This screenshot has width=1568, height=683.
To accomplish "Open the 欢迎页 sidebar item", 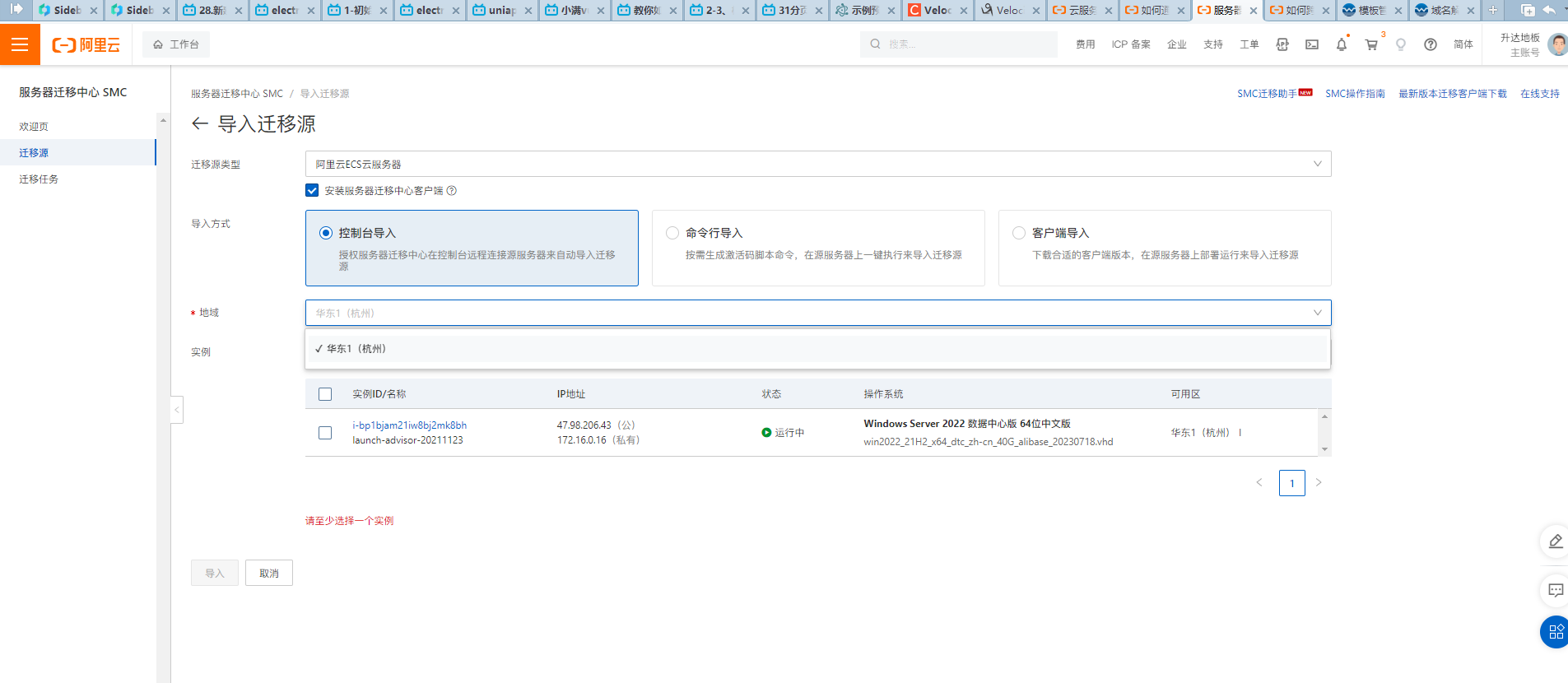I will pyautogui.click(x=34, y=127).
